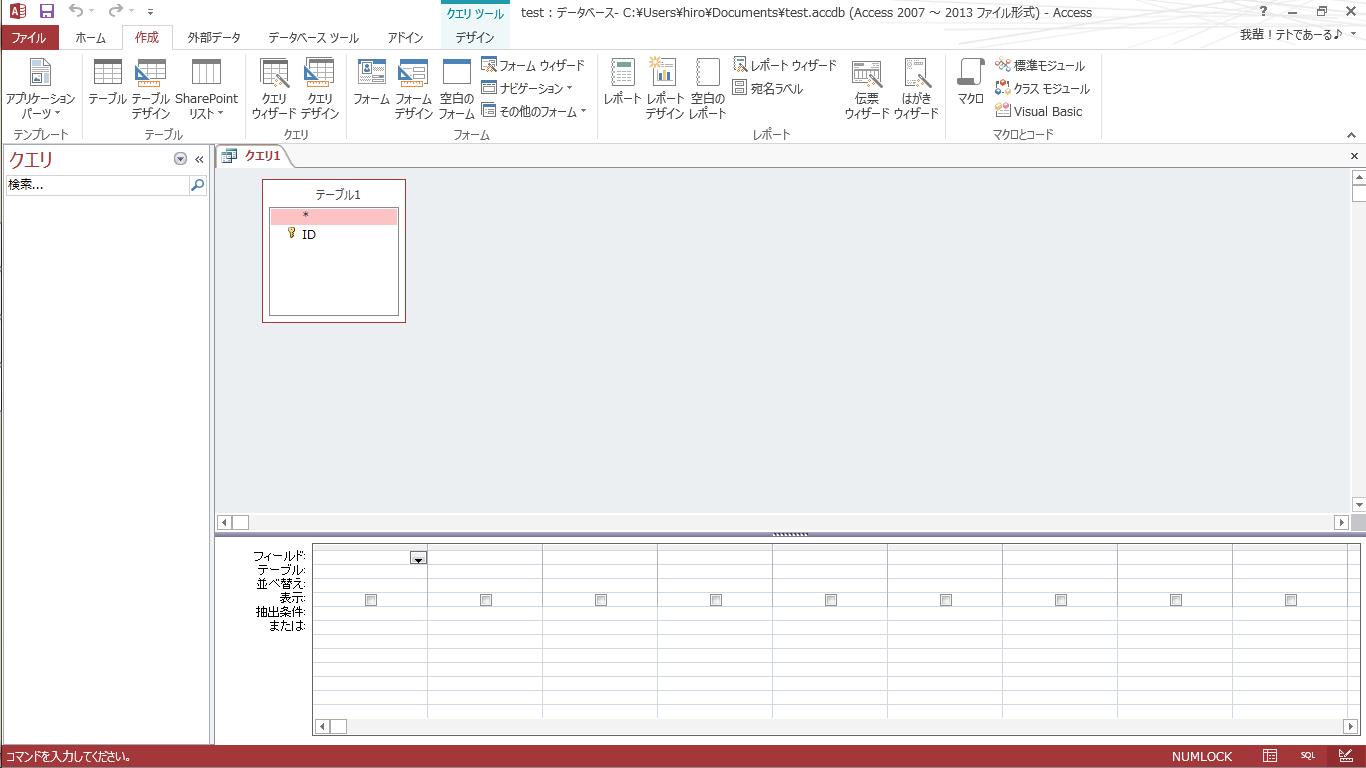Switch to datasheet view from status bar
The width and height of the screenshot is (1366, 768).
pos(1270,756)
